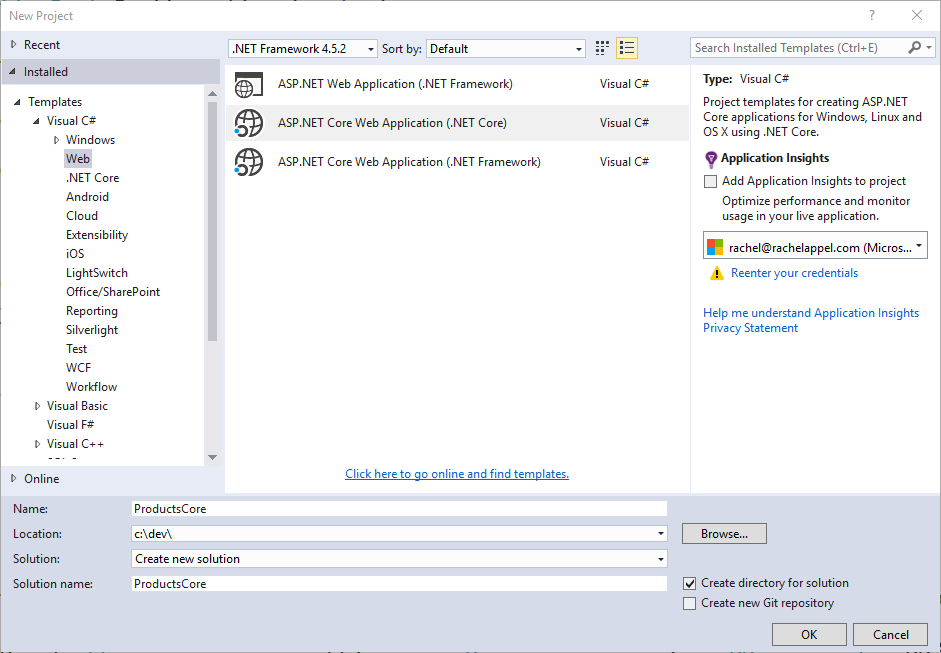
Task: Click the project Name field ProductsCore
Action: (399, 509)
